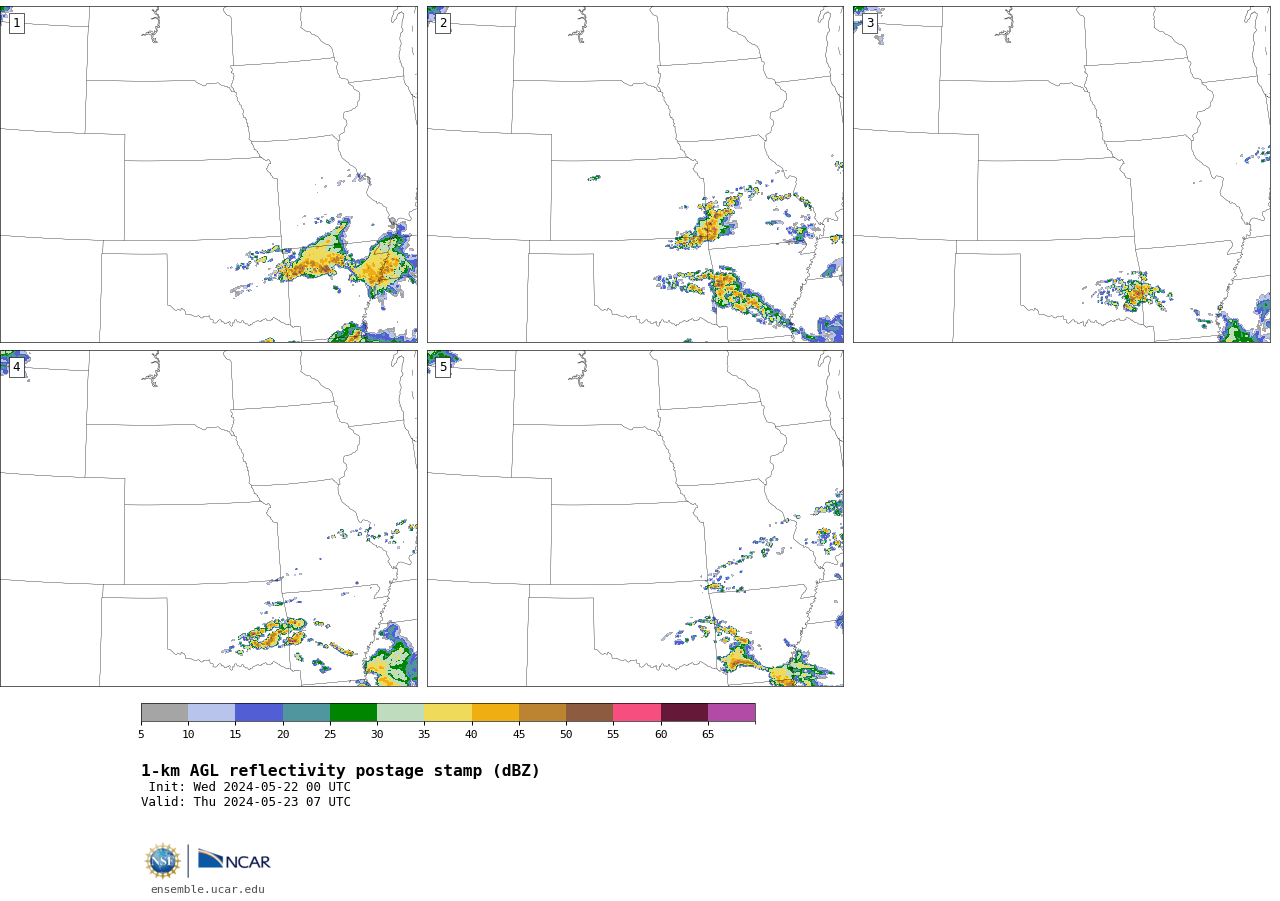
Task: Click the colorbar tick label 5
Action: (x=141, y=735)
